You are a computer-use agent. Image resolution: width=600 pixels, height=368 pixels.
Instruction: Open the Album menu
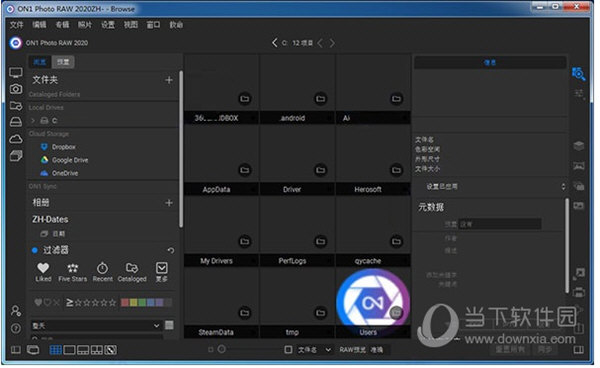[x=62, y=25]
